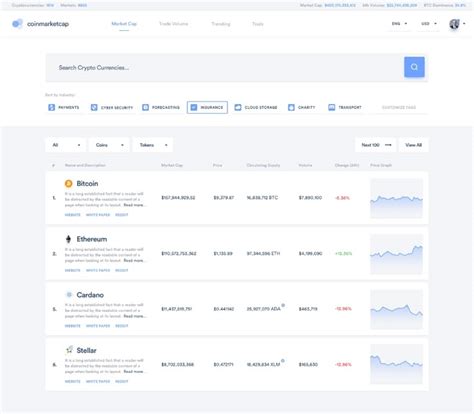Open the USD currency dropdown
474x414 pixels.
tap(429, 24)
